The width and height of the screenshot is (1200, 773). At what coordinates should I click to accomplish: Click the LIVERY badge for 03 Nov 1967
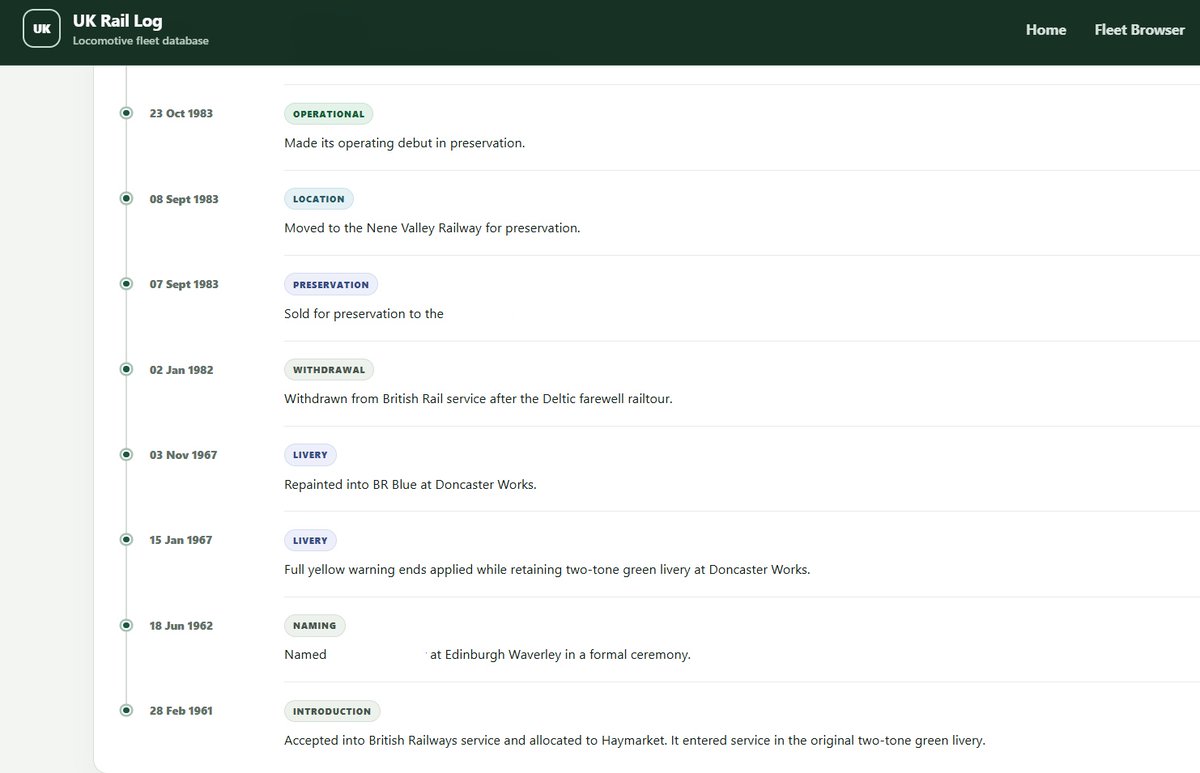tap(310, 455)
